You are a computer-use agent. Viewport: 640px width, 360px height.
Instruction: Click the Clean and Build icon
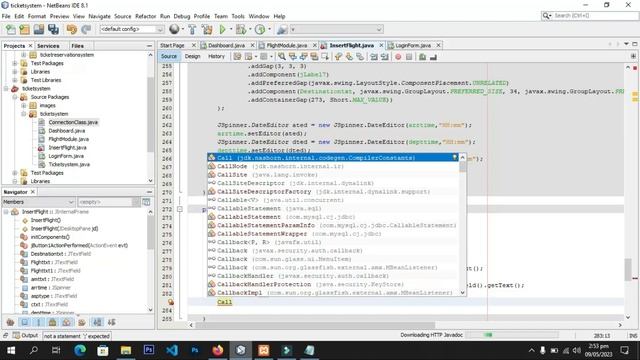[207, 29]
